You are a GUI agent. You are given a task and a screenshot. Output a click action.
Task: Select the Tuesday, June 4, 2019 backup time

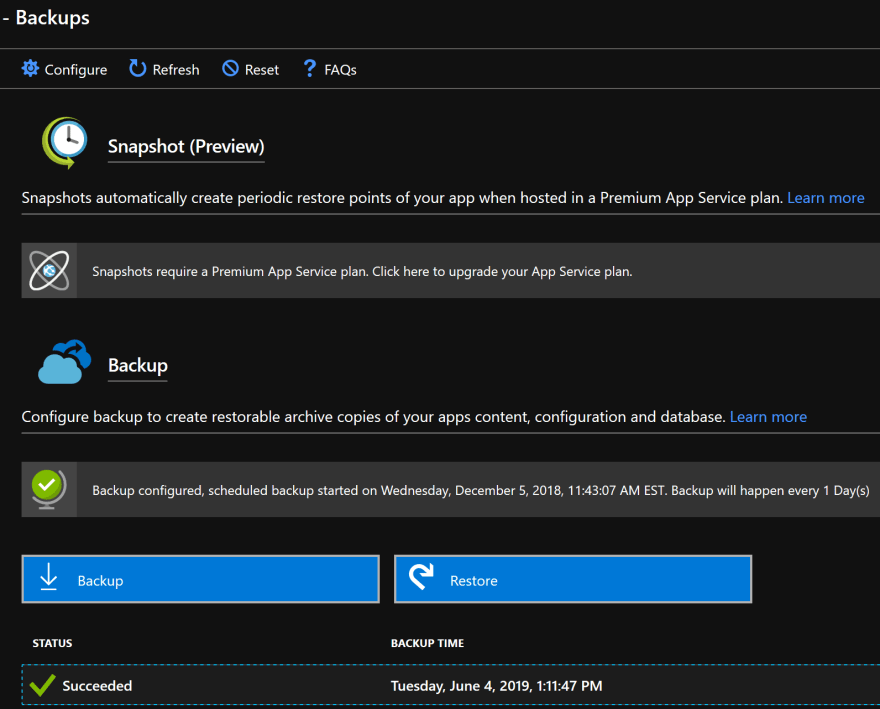(x=496, y=686)
